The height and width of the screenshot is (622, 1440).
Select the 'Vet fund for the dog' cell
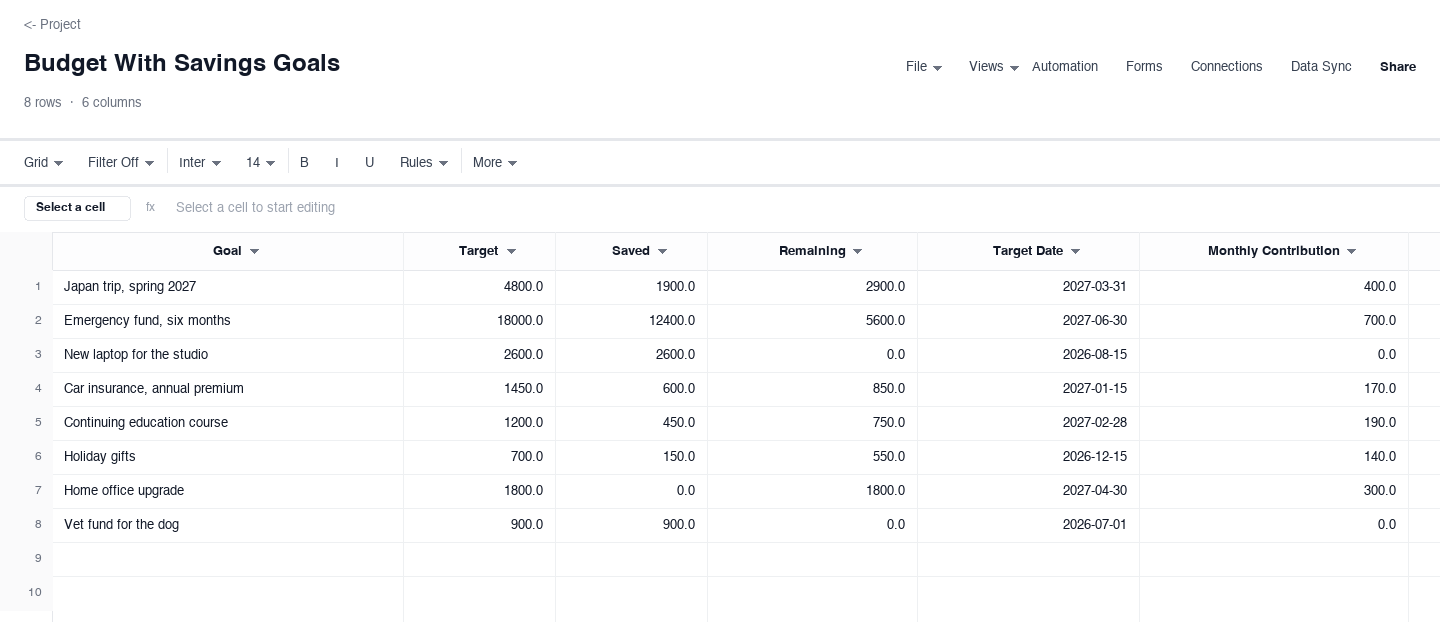click(228, 525)
